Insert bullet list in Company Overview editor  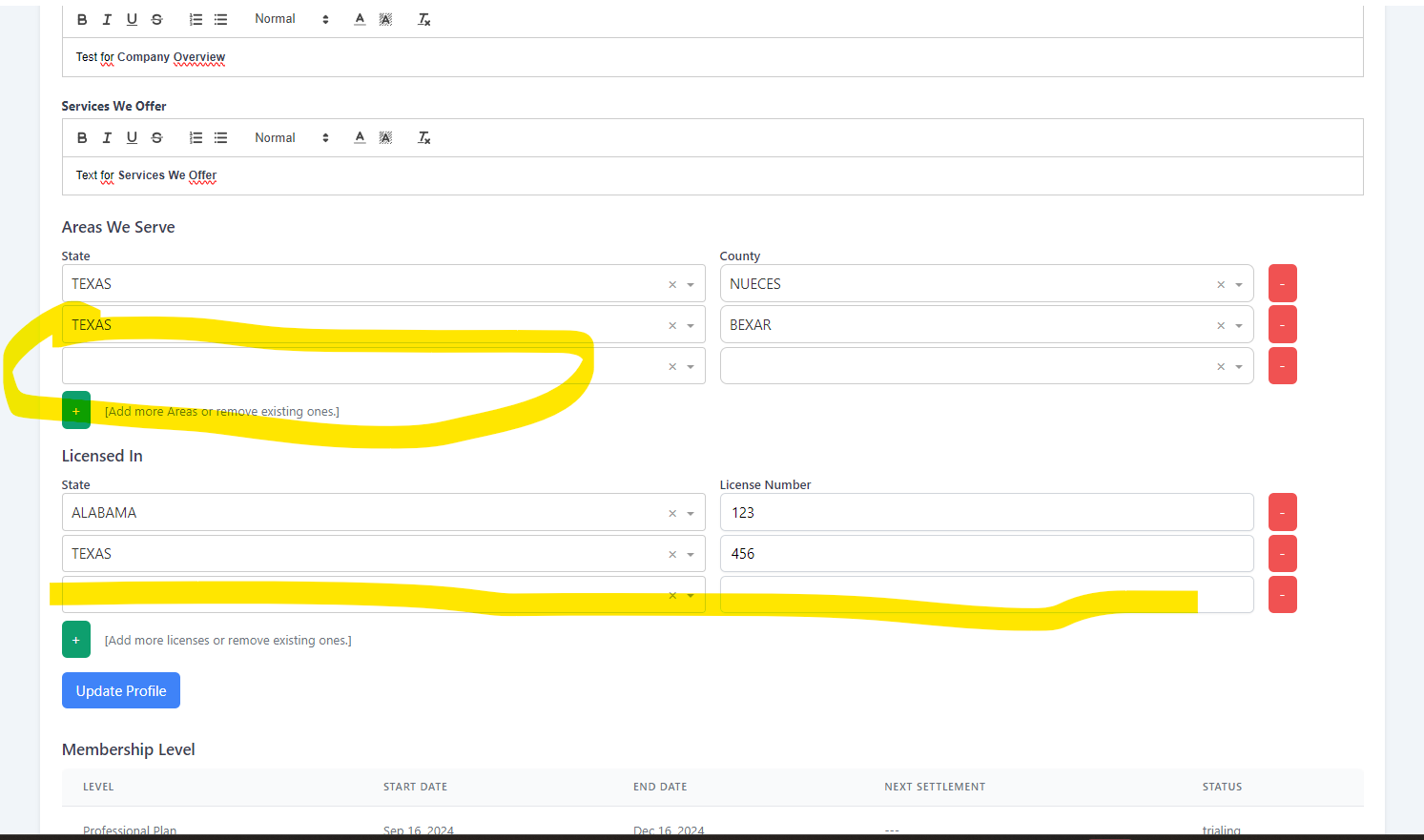[220, 19]
